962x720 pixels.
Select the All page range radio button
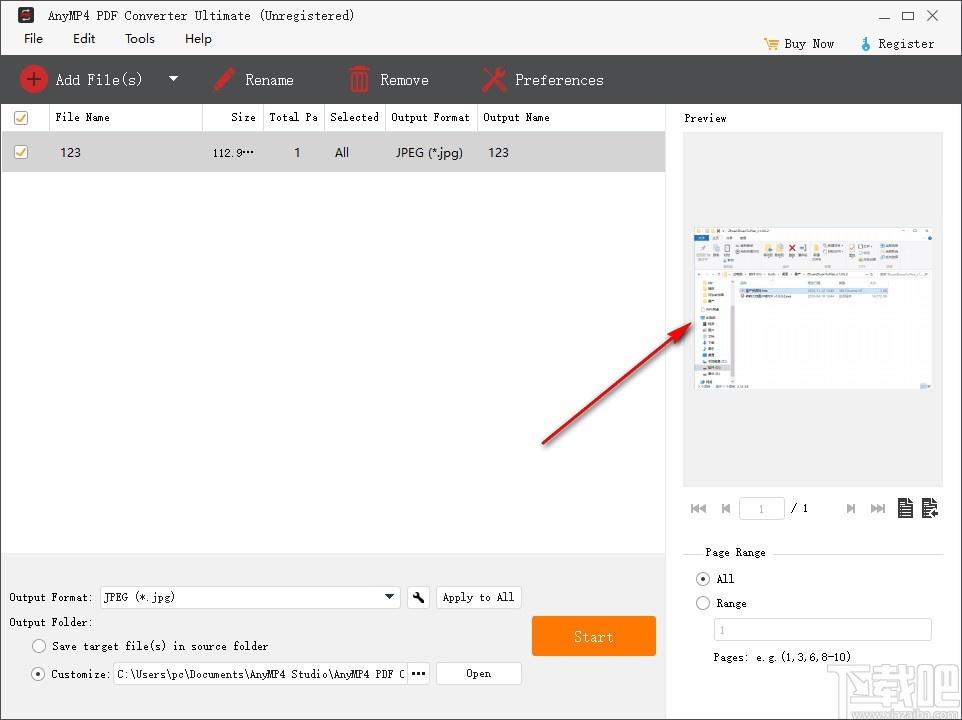coord(703,579)
